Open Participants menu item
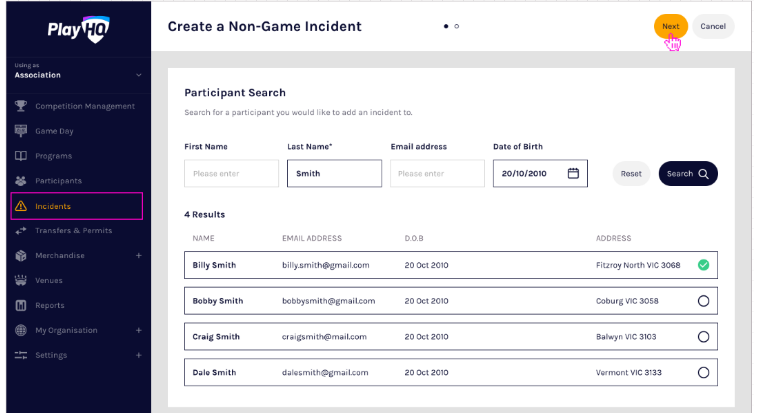Viewport: 757px width, 417px height. [x=58, y=181]
